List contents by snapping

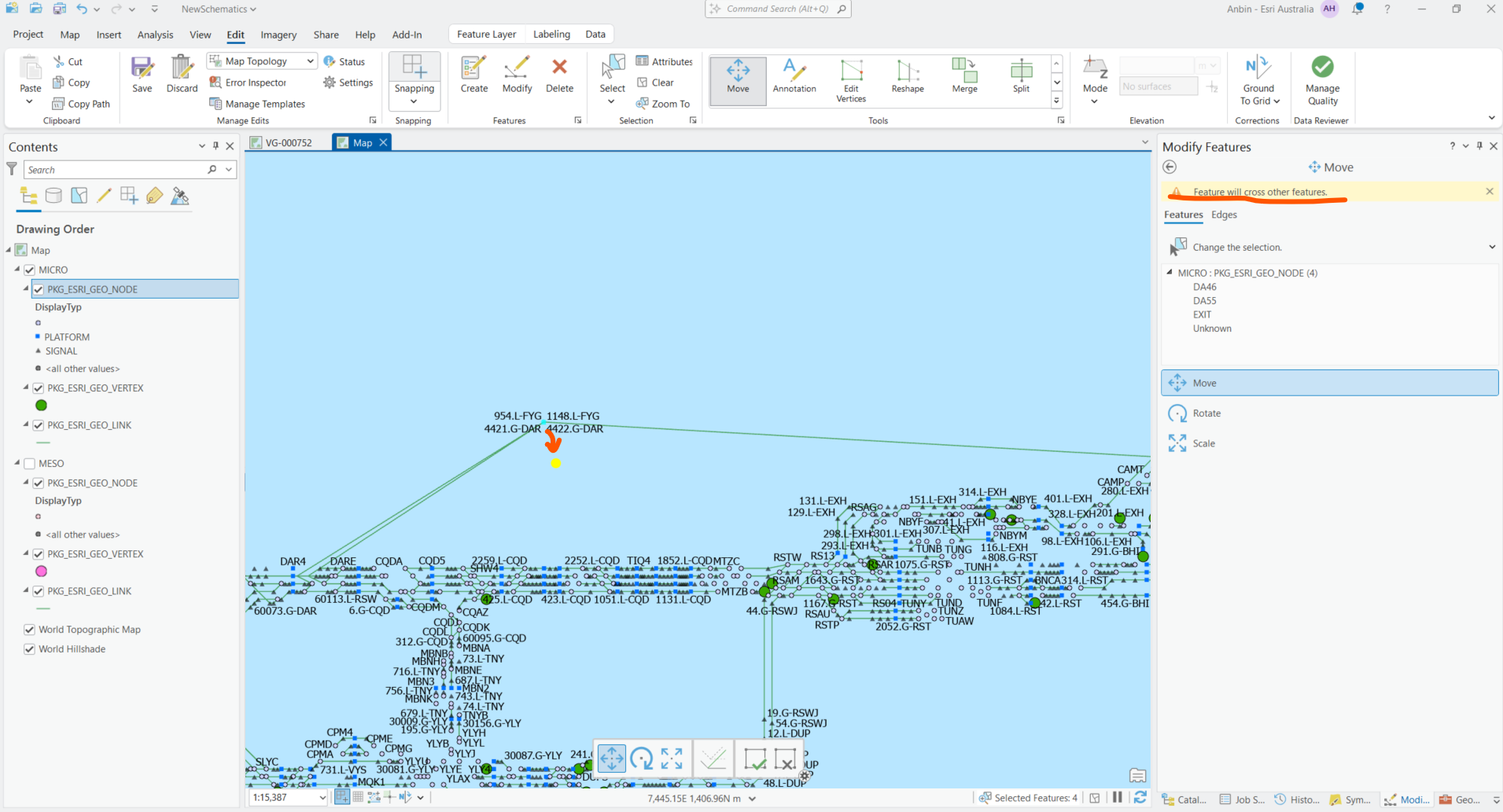[x=129, y=196]
